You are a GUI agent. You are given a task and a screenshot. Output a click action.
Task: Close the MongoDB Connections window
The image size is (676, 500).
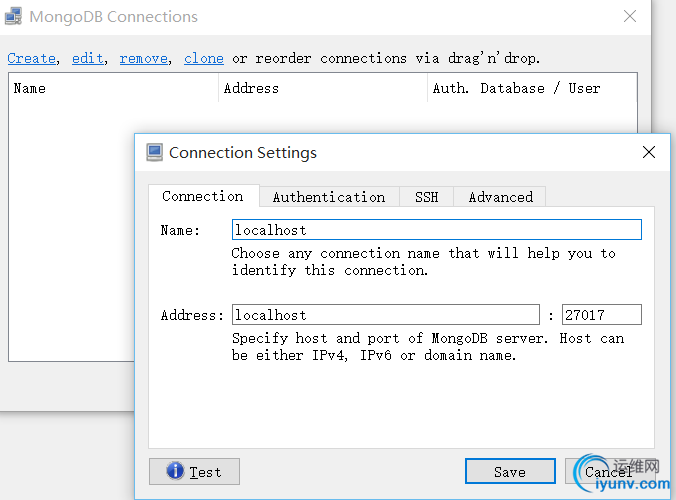(630, 16)
